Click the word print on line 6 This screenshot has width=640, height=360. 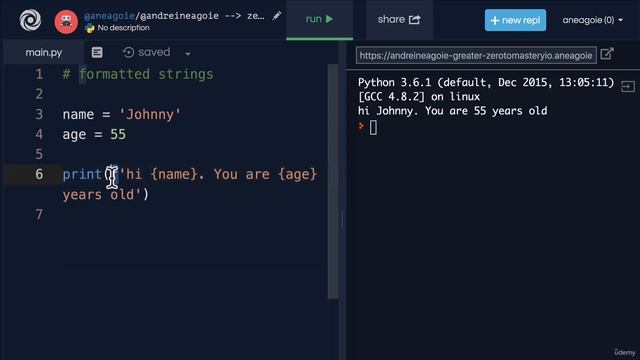82,174
